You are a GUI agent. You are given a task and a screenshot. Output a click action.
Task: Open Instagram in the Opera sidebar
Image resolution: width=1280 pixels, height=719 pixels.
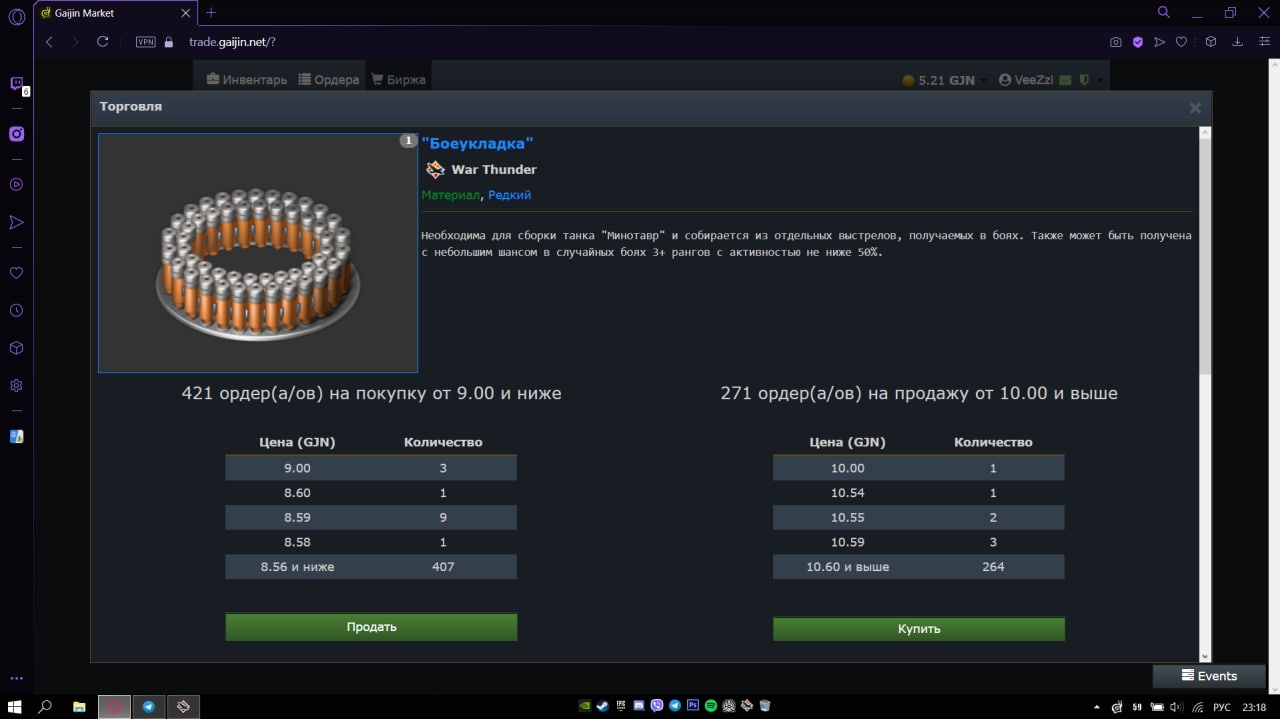click(16, 134)
